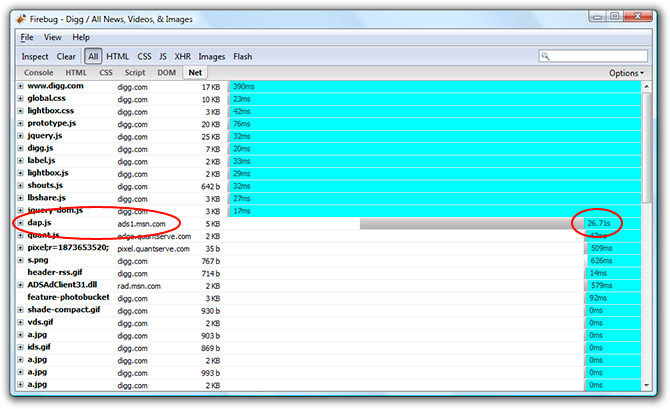Switch to the HTML panel tab
The width and height of the screenshot is (670, 409).
click(76, 73)
